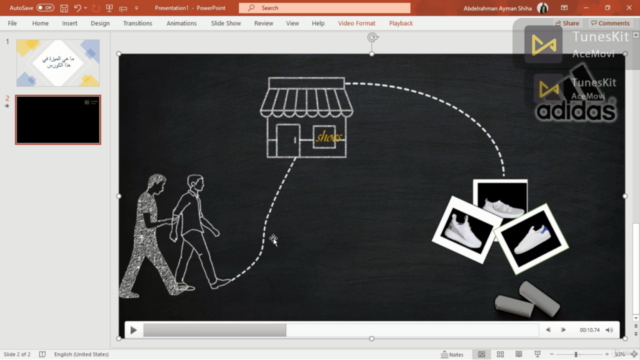Open the Review tab
This screenshot has width=640, height=360.
(264, 23)
